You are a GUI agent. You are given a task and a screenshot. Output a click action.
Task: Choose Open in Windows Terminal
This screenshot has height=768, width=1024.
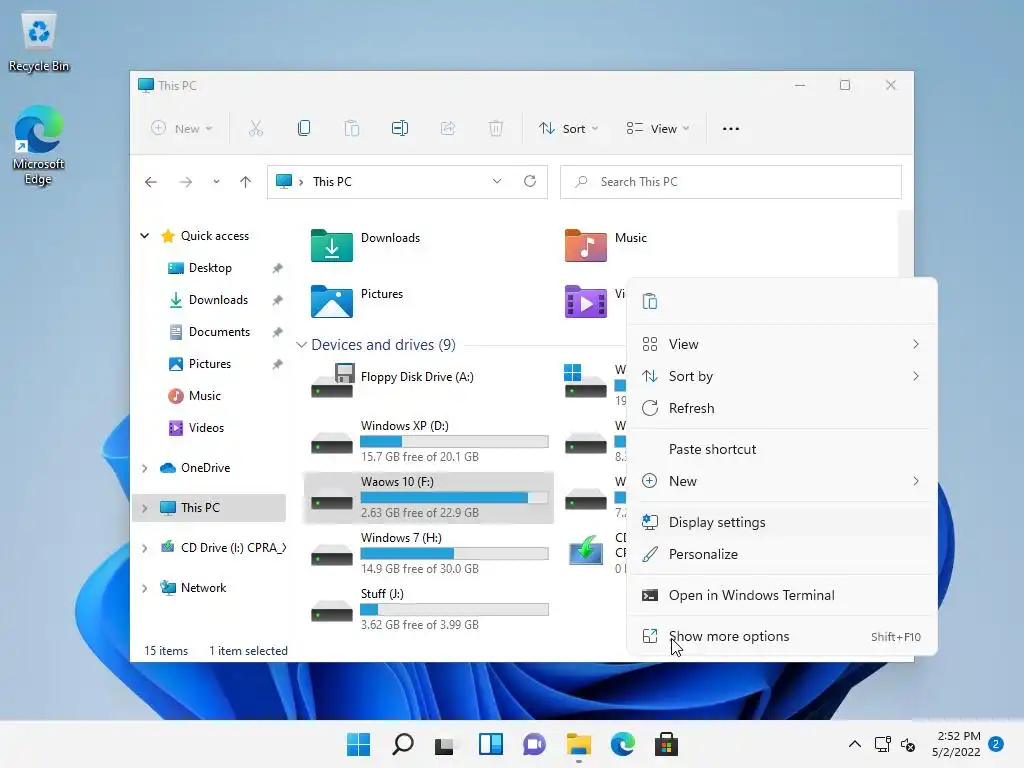tap(782, 596)
